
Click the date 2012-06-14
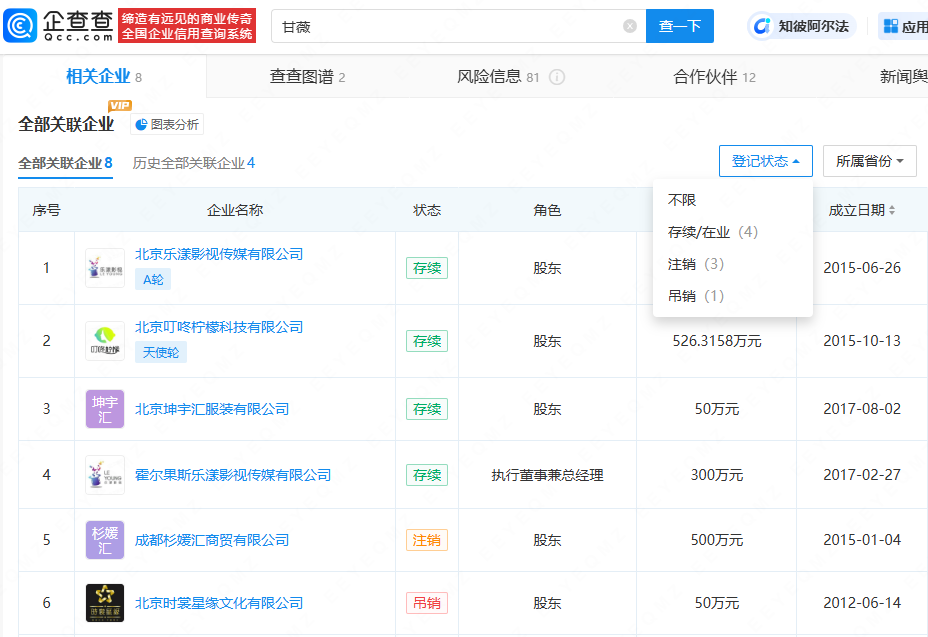pyautogui.click(x=862, y=603)
